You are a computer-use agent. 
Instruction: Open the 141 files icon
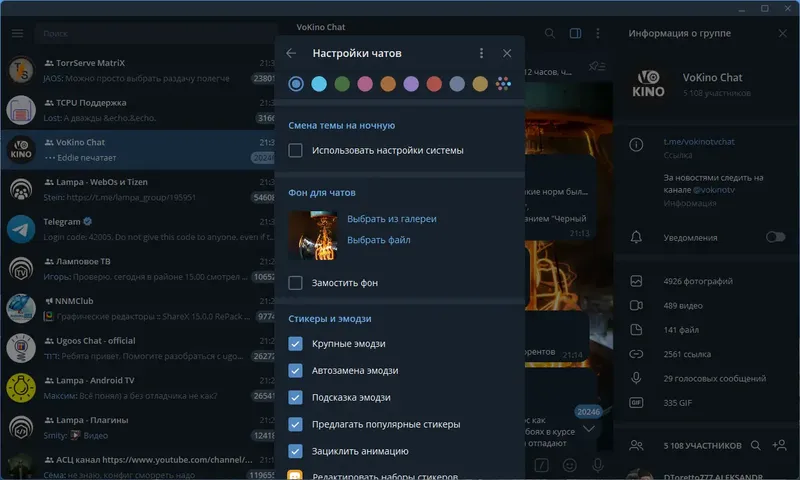[x=636, y=330]
